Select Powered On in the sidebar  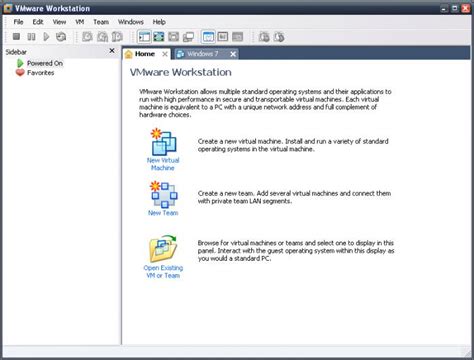click(x=45, y=63)
